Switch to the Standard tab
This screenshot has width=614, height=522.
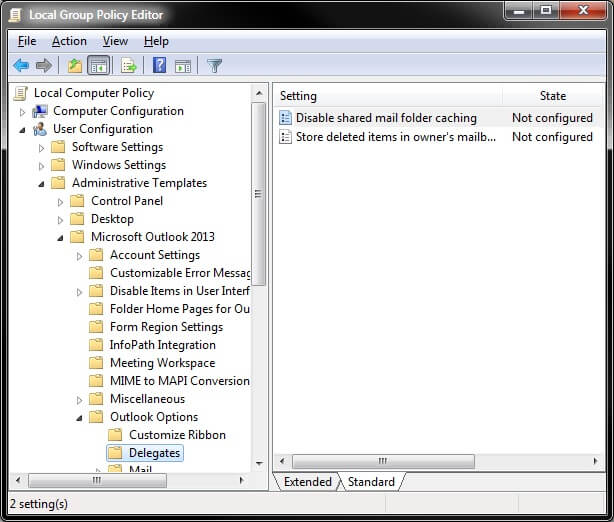pyautogui.click(x=371, y=482)
